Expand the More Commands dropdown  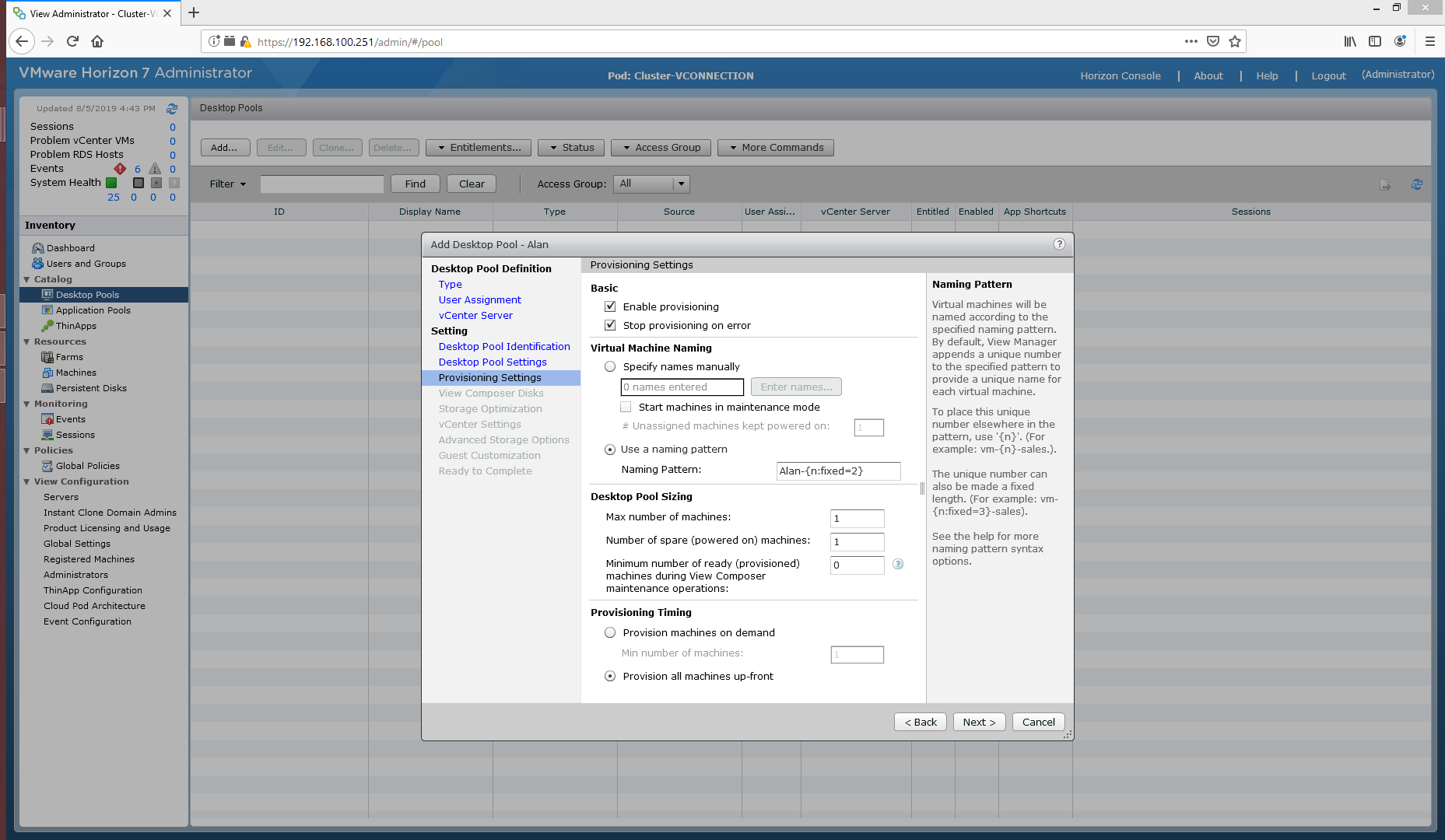[775, 148]
